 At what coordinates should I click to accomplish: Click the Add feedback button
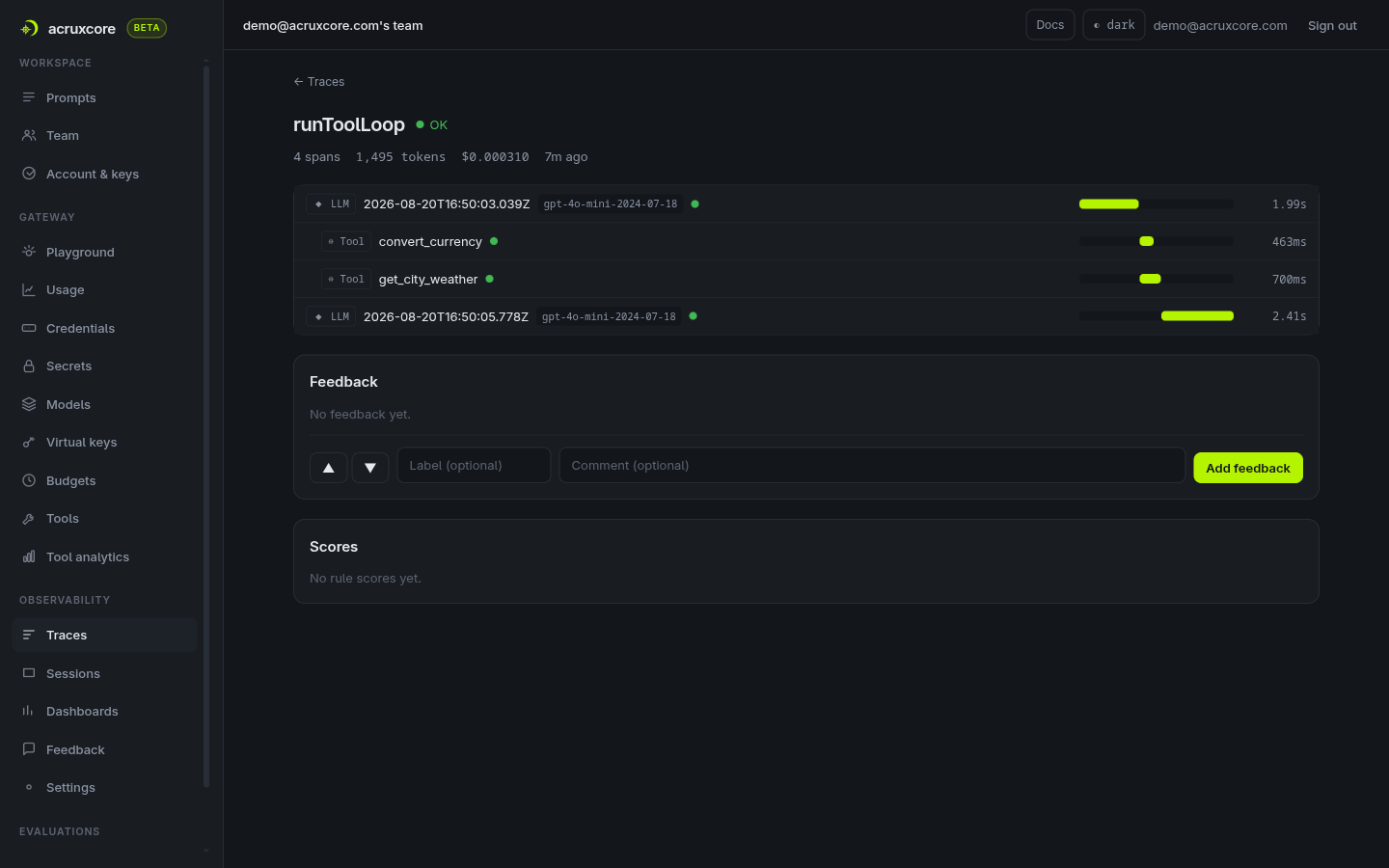pos(1248,468)
